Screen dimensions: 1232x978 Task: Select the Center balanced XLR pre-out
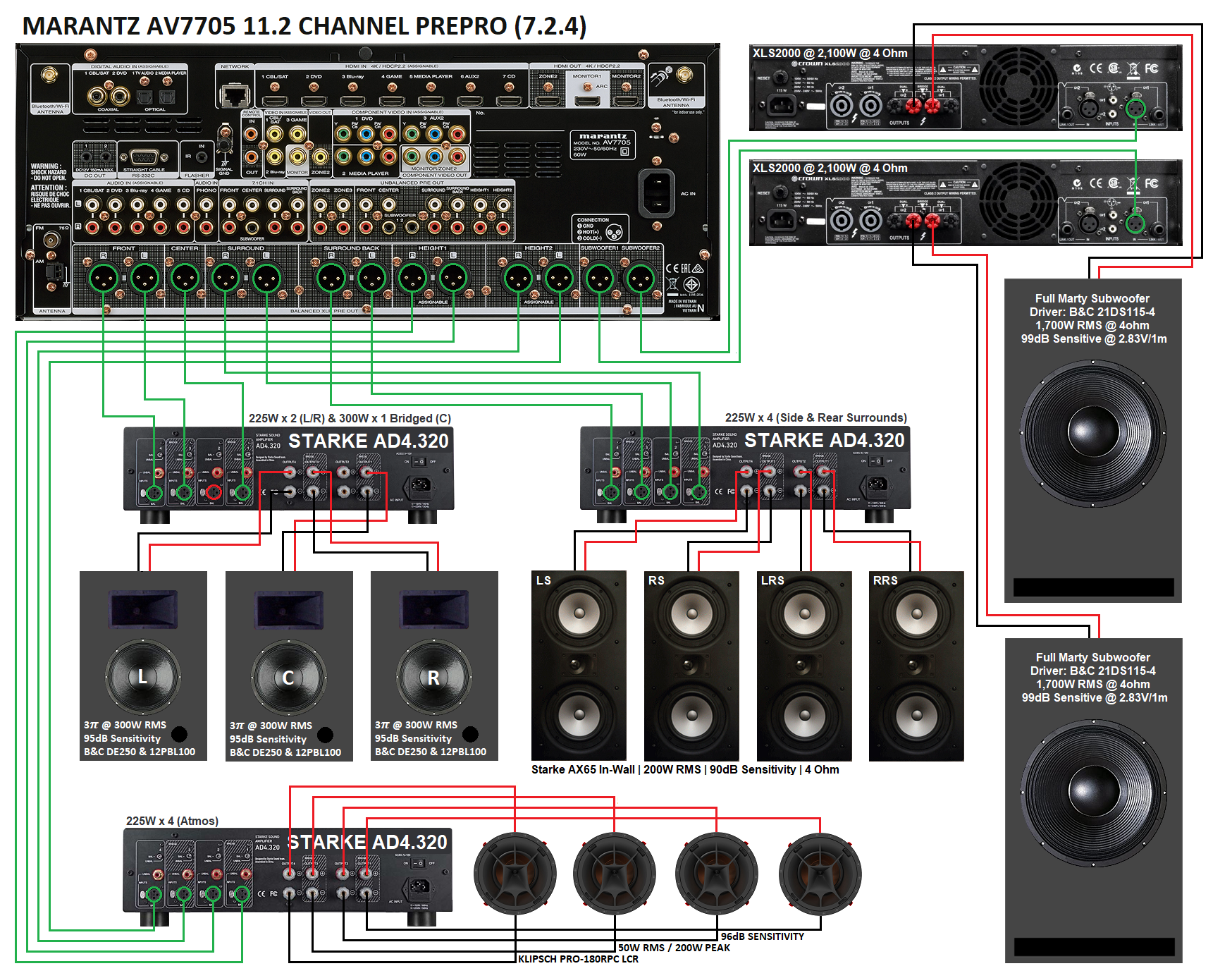(185, 279)
